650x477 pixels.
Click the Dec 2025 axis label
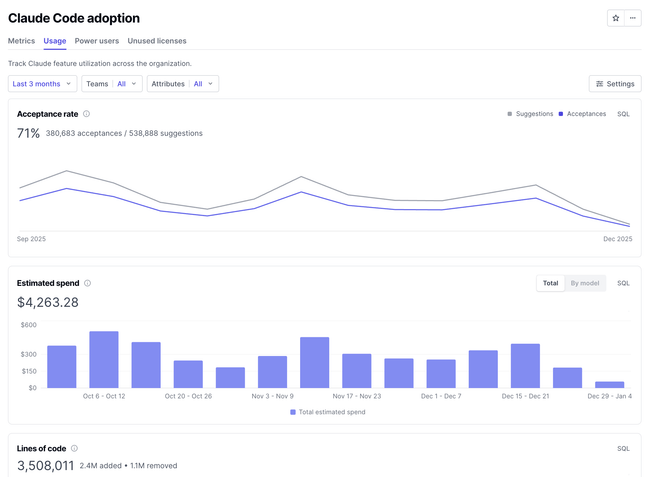pos(618,239)
